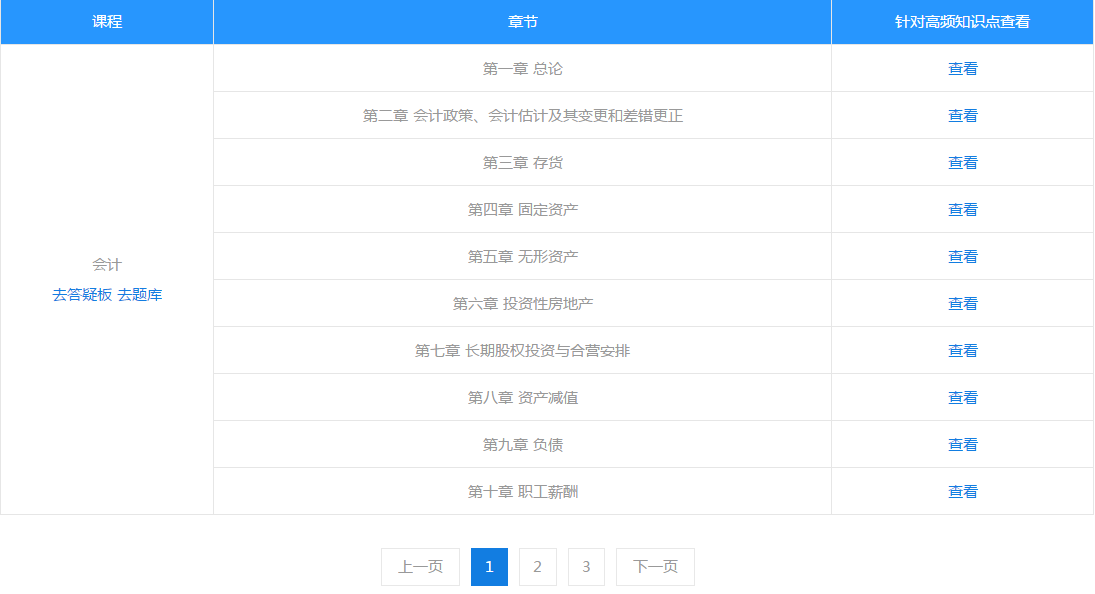Click 查看 for 第七章 长期股权投资与合营安排

tap(962, 351)
